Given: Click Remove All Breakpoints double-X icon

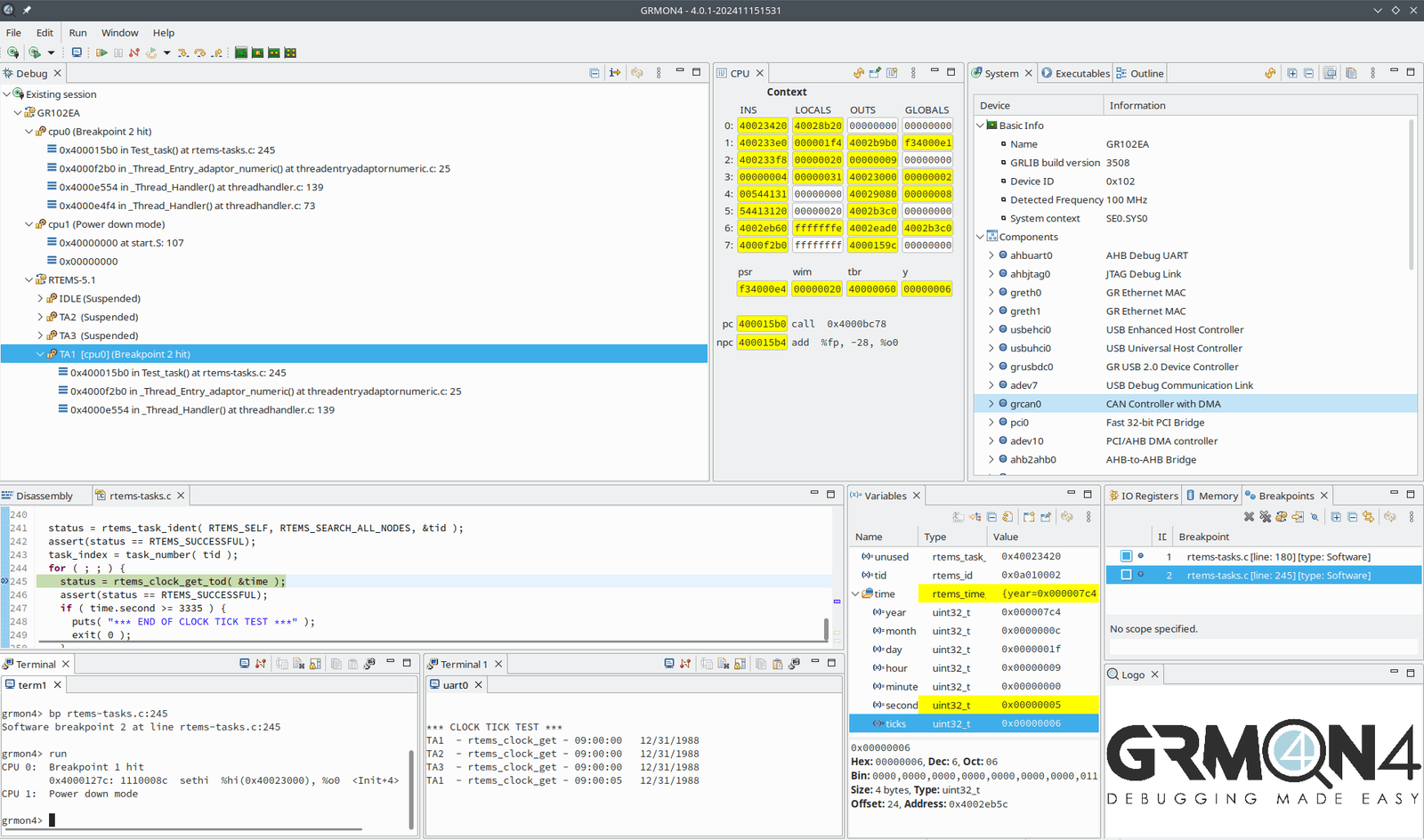Looking at the screenshot, I should (1265, 517).
